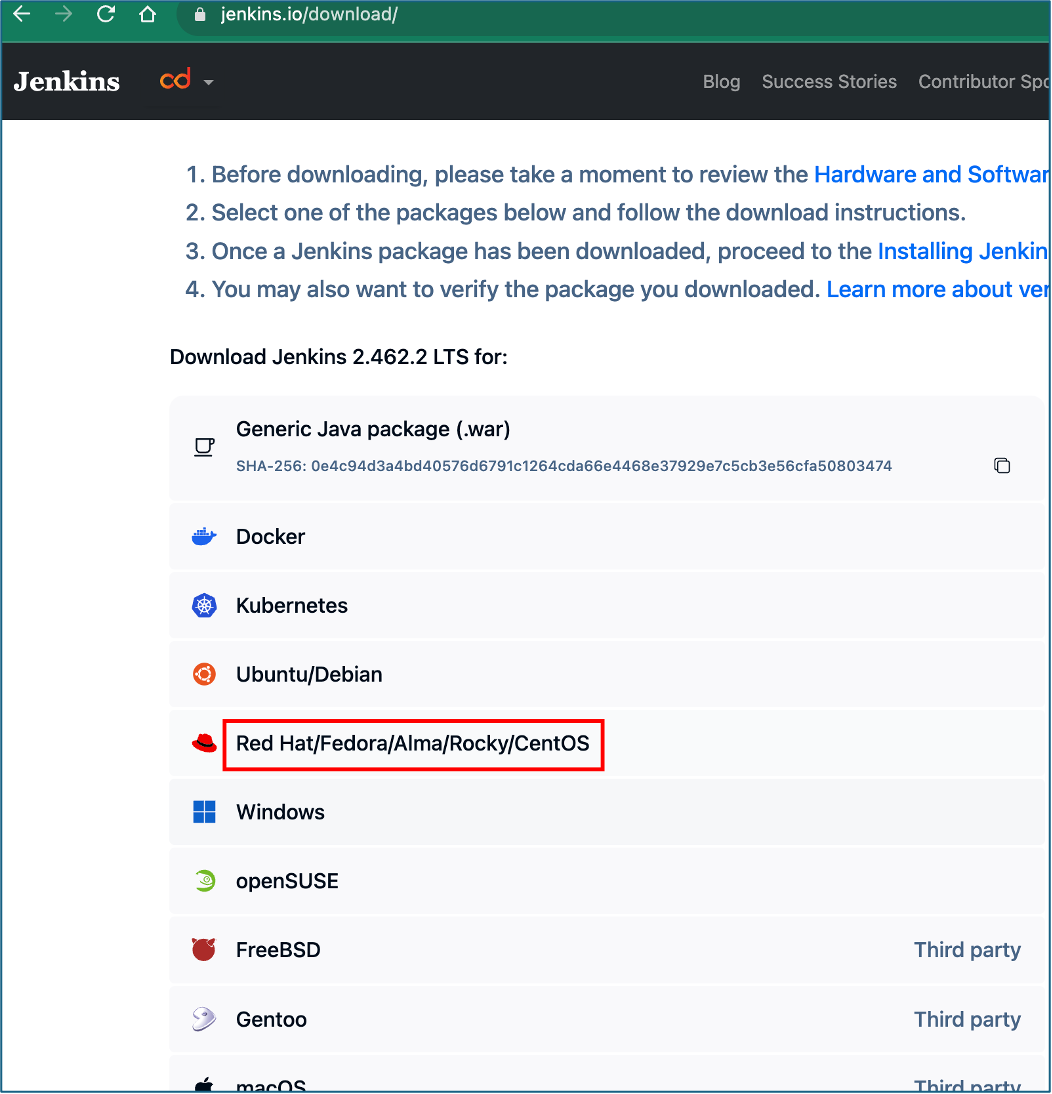Screen dimensions: 1052x1094
Task: Click the Kubernetes wheel icon
Action: [x=204, y=605]
